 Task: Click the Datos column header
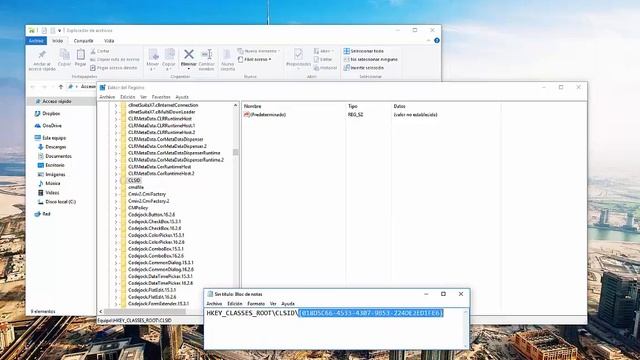pos(399,106)
